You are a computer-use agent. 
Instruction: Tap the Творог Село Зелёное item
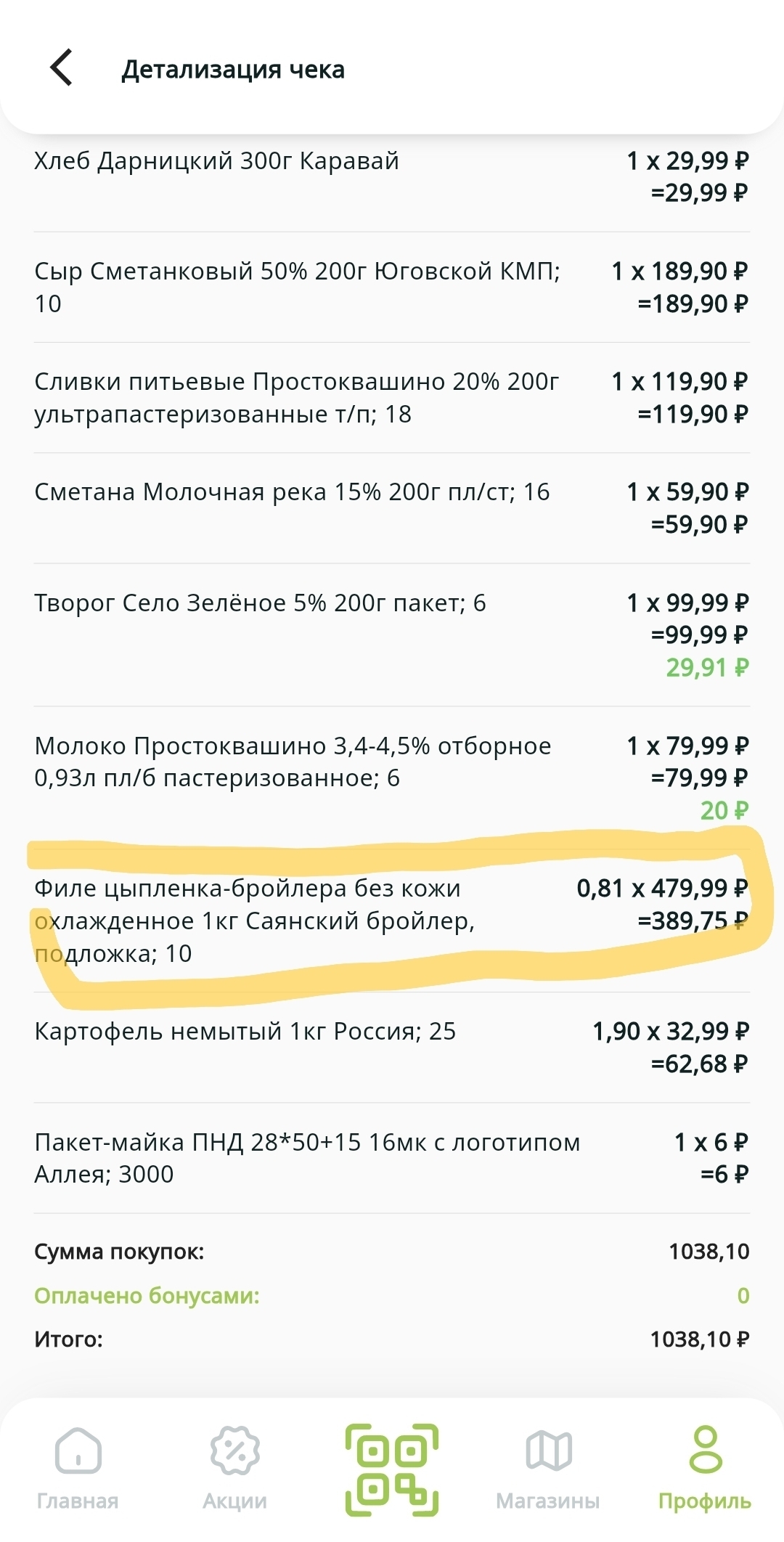(260, 603)
